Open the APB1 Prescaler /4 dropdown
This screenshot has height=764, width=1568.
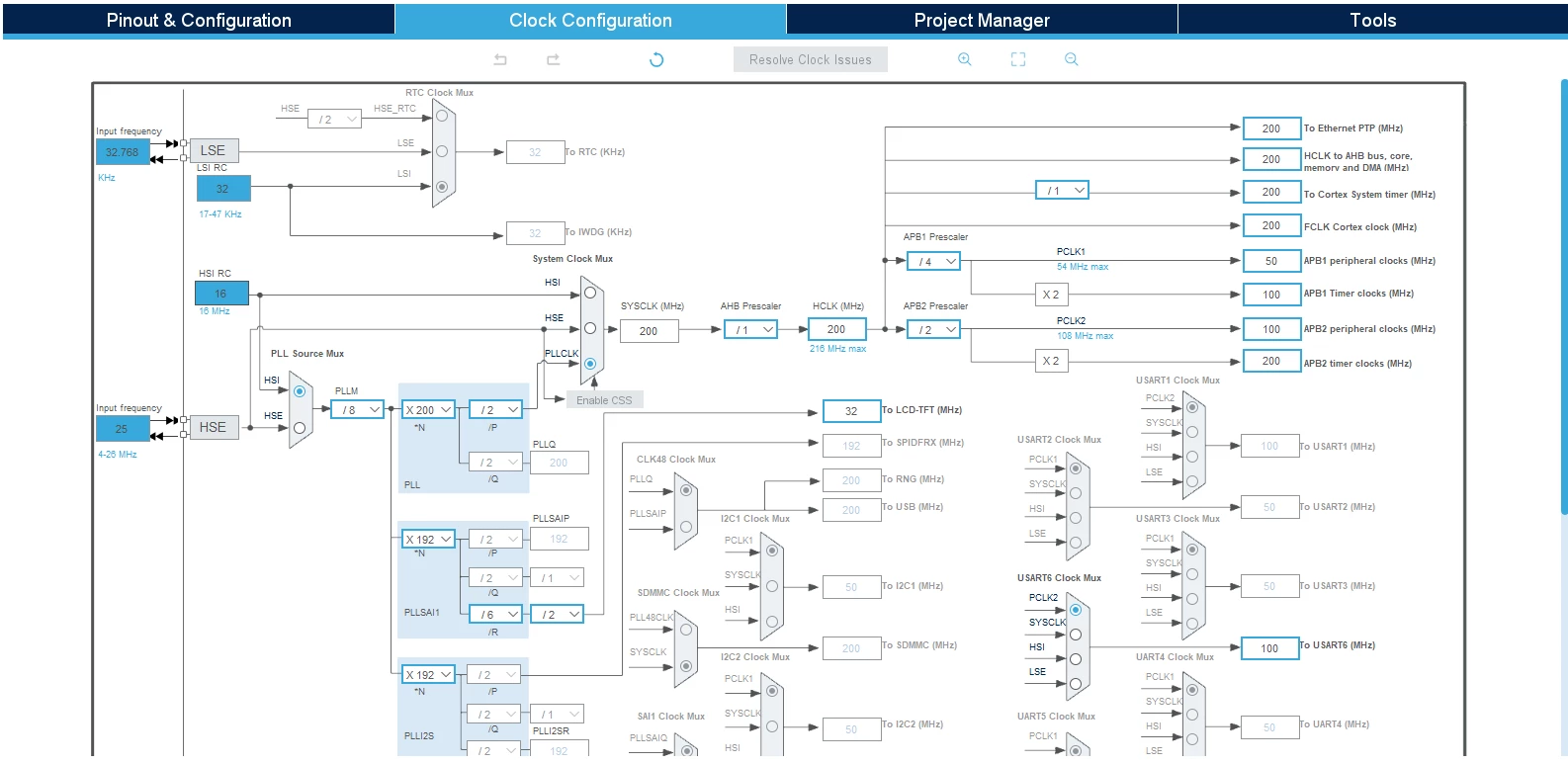[934, 261]
